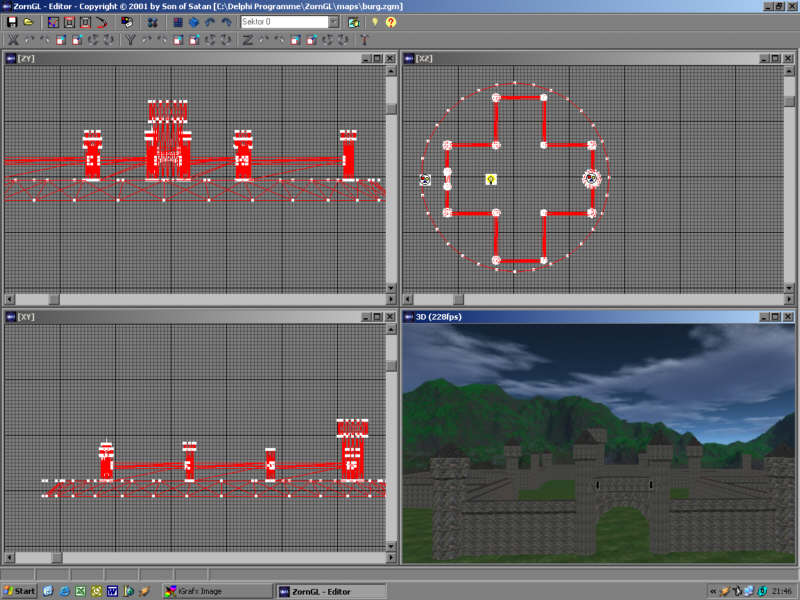The height and width of the screenshot is (600, 800).
Task: Click the Open folder icon in toolbar
Action: [x=28, y=21]
